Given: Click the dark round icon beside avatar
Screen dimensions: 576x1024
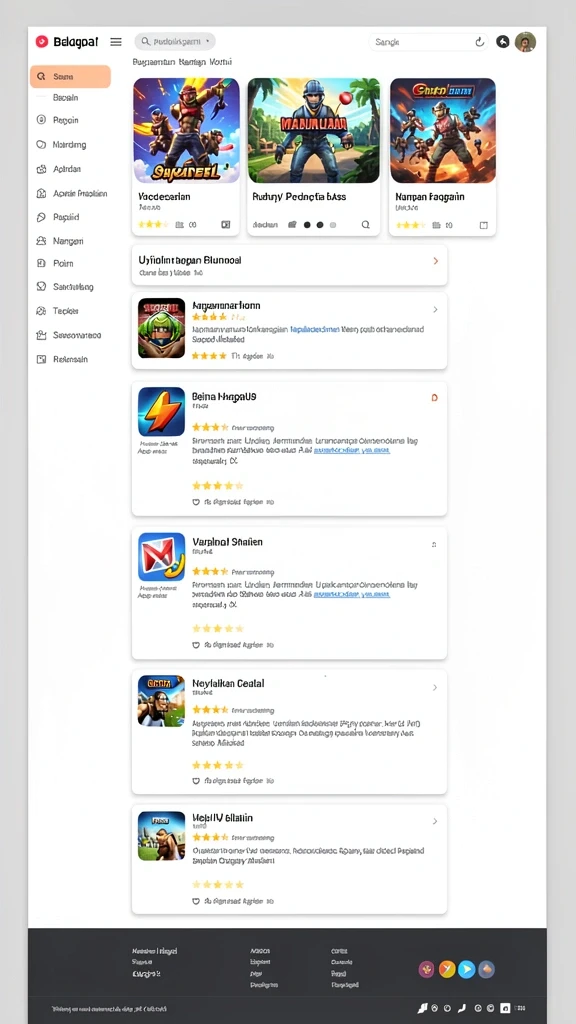Looking at the screenshot, I should tap(502, 42).
